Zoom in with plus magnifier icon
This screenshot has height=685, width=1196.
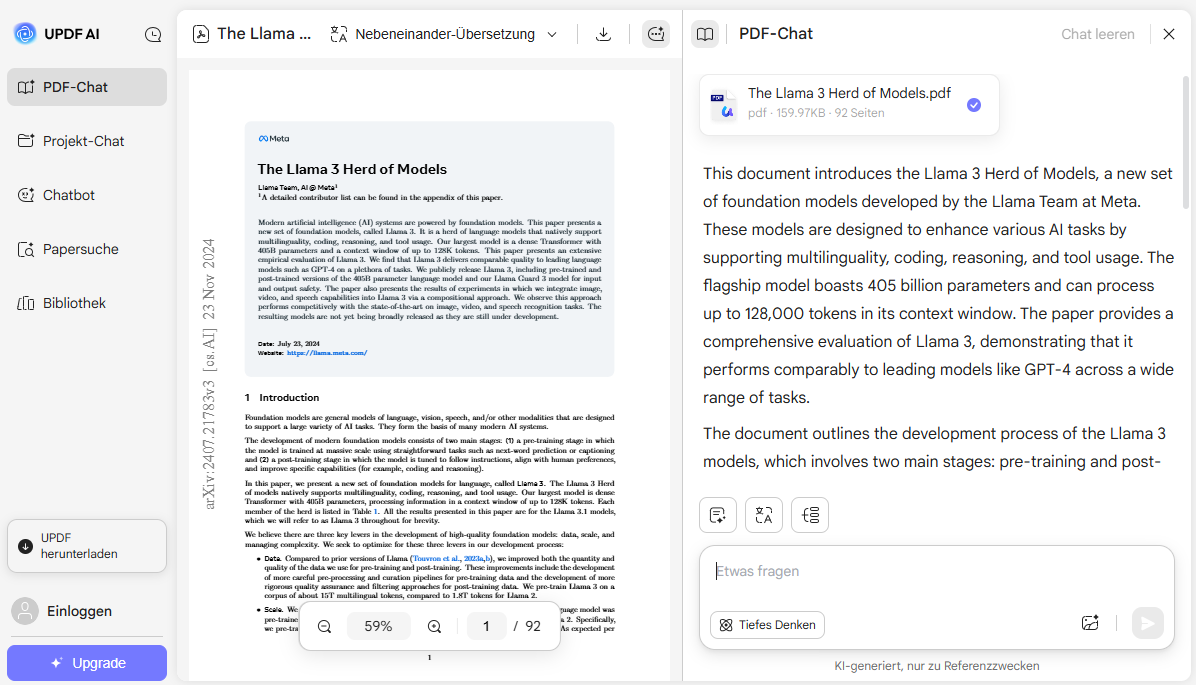[434, 626]
